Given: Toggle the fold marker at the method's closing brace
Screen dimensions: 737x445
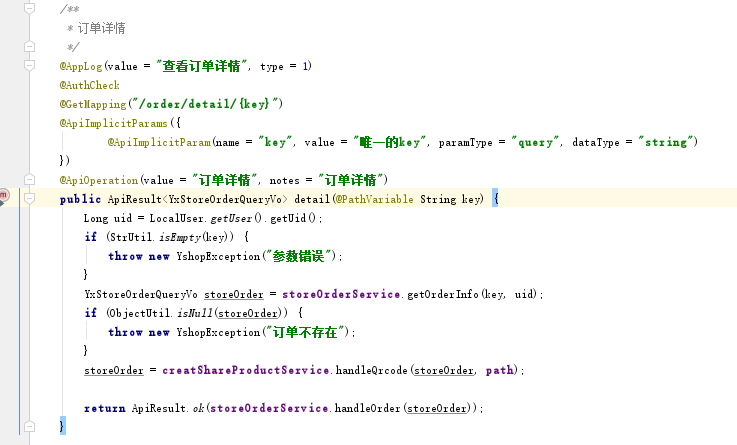Looking at the screenshot, I should [29, 426].
